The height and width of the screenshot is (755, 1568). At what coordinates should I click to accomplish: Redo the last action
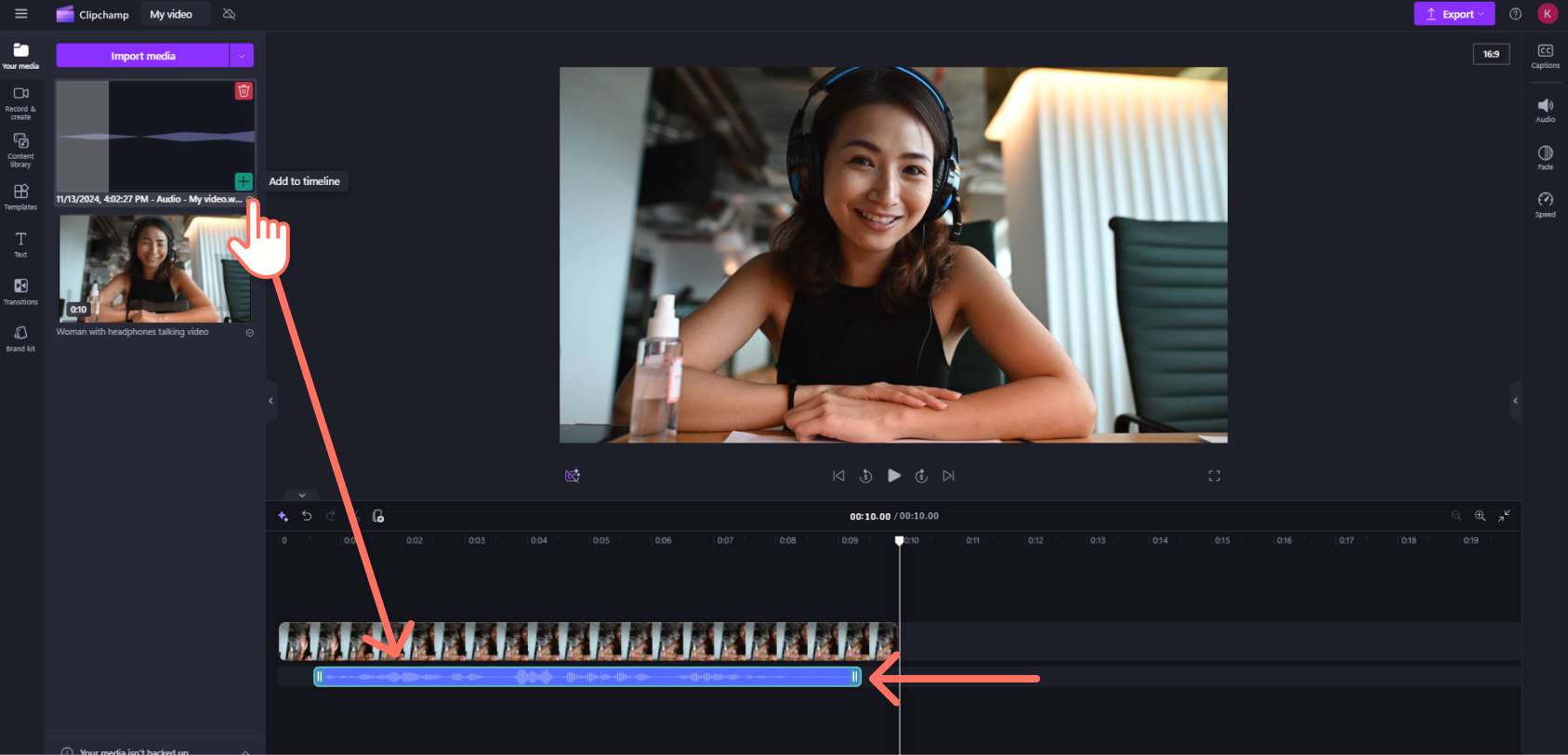pos(331,516)
